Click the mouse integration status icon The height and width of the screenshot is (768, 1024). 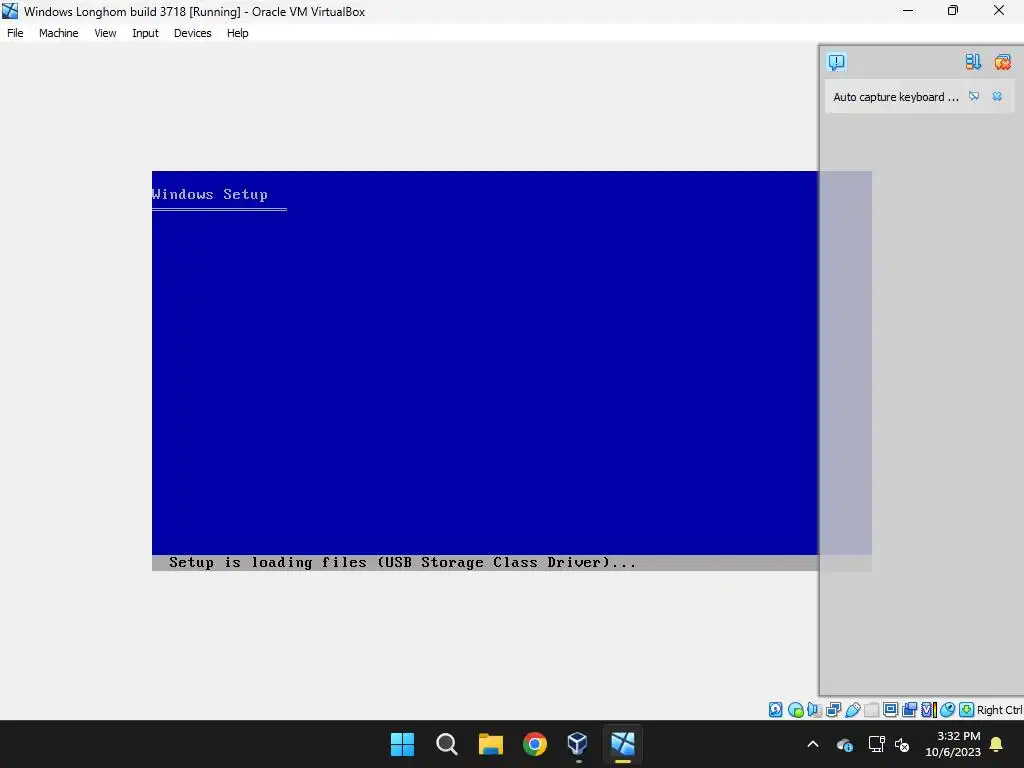(948, 710)
